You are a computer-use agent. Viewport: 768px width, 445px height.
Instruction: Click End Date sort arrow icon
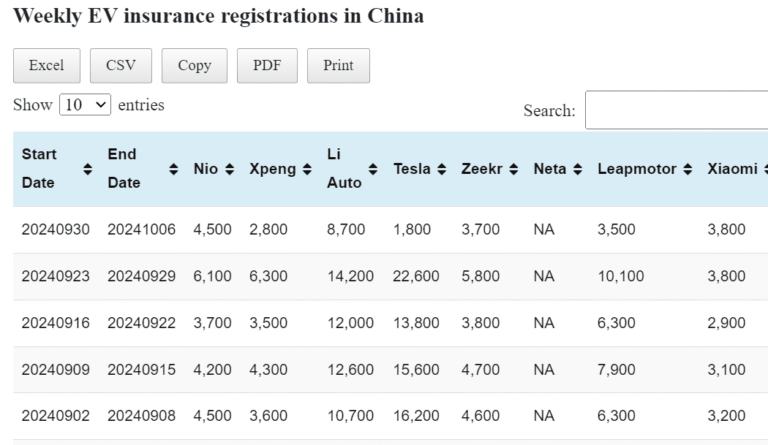[174, 170]
